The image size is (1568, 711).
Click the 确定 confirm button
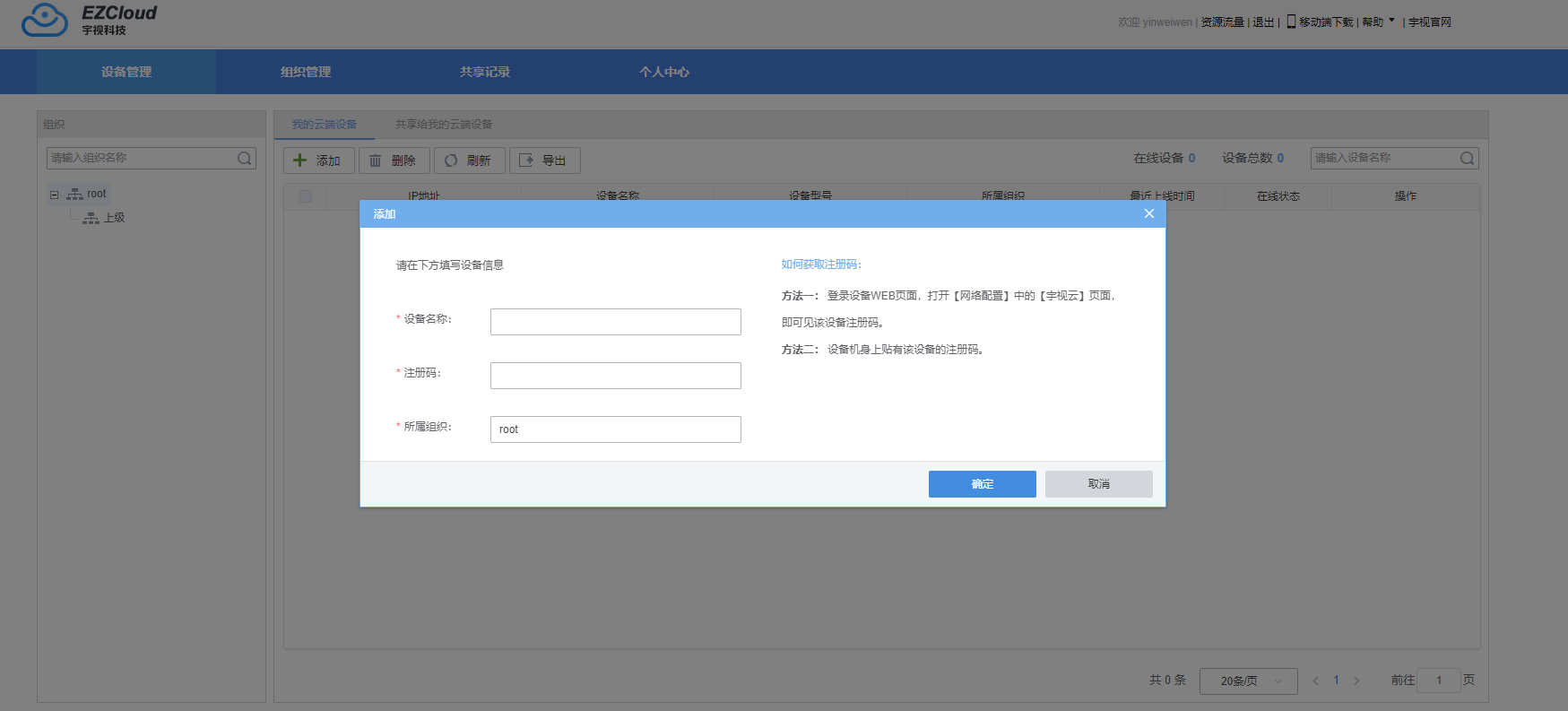(x=982, y=484)
